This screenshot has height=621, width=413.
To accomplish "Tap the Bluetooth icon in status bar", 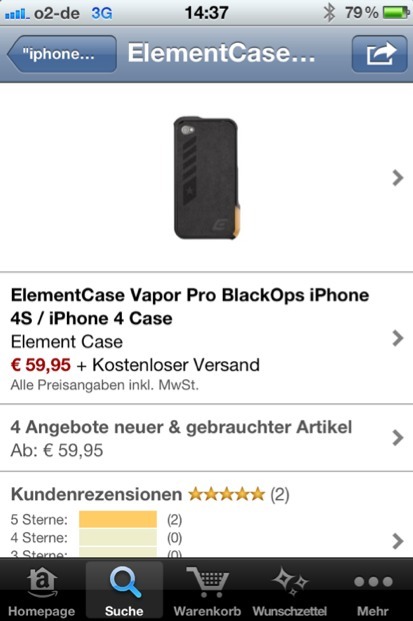I will [329, 13].
